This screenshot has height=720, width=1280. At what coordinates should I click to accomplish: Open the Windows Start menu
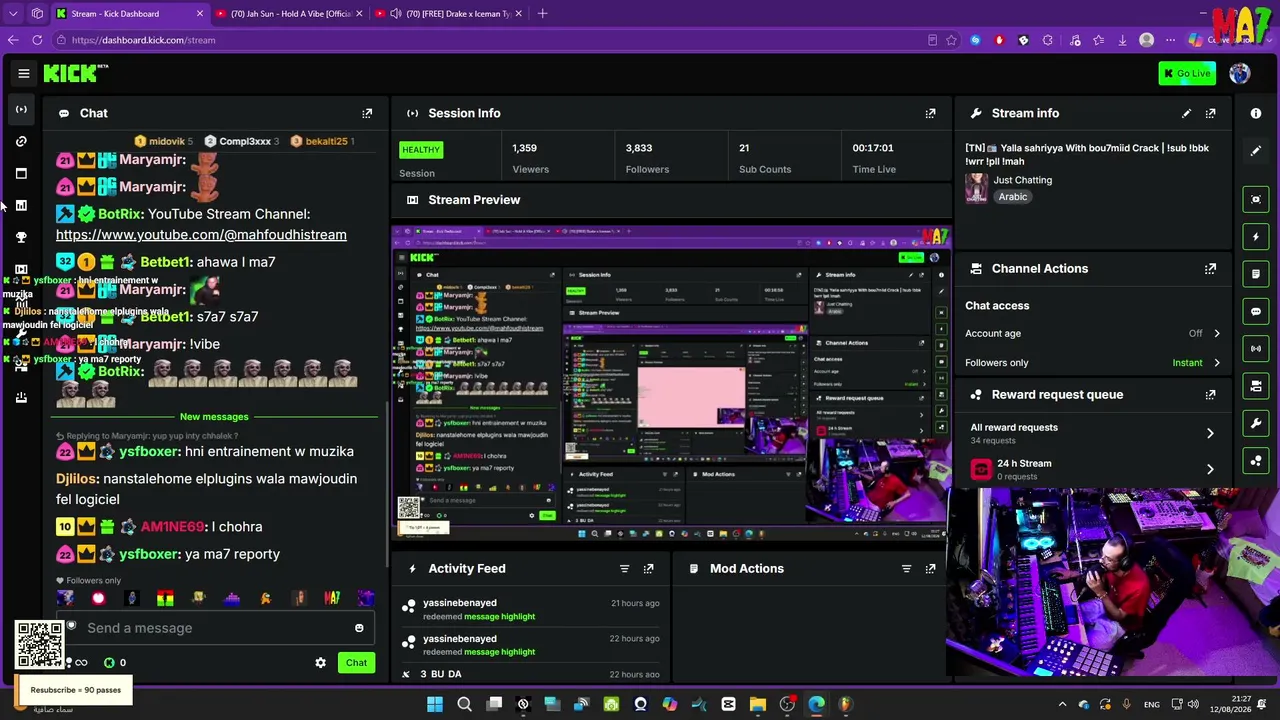(435, 704)
